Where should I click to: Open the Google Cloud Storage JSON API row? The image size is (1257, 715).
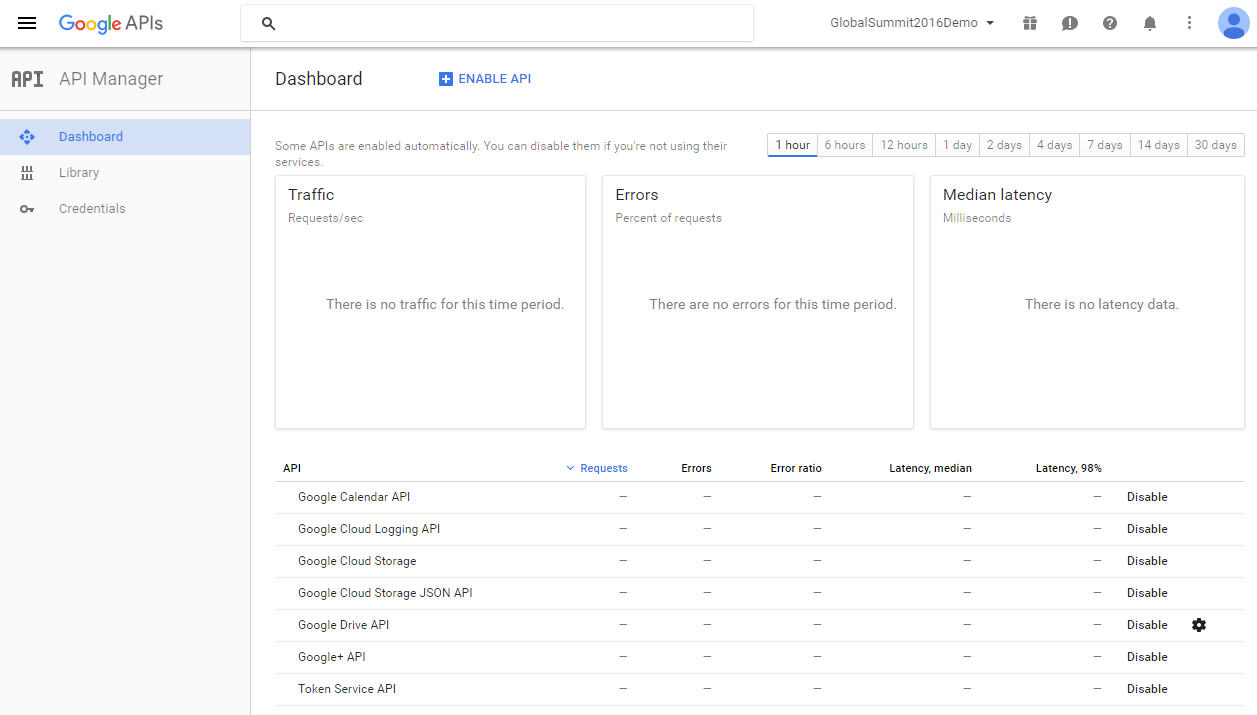[x=385, y=593]
